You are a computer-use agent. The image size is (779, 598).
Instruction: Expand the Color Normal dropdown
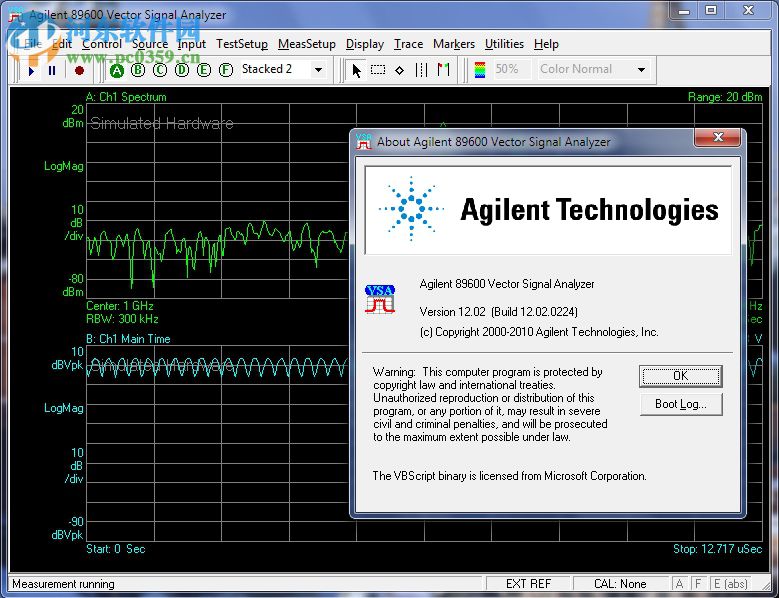(641, 70)
